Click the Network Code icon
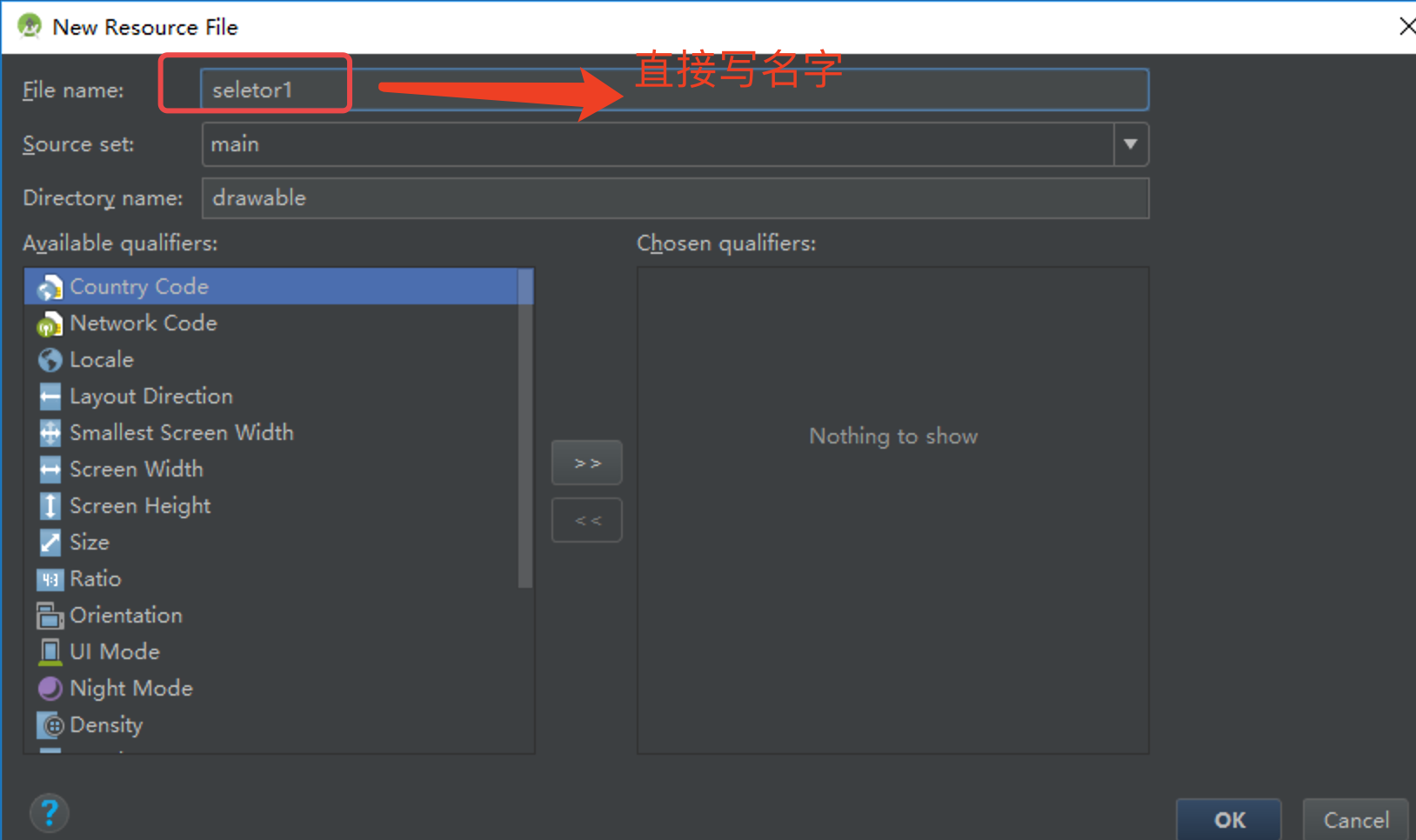 (50, 323)
